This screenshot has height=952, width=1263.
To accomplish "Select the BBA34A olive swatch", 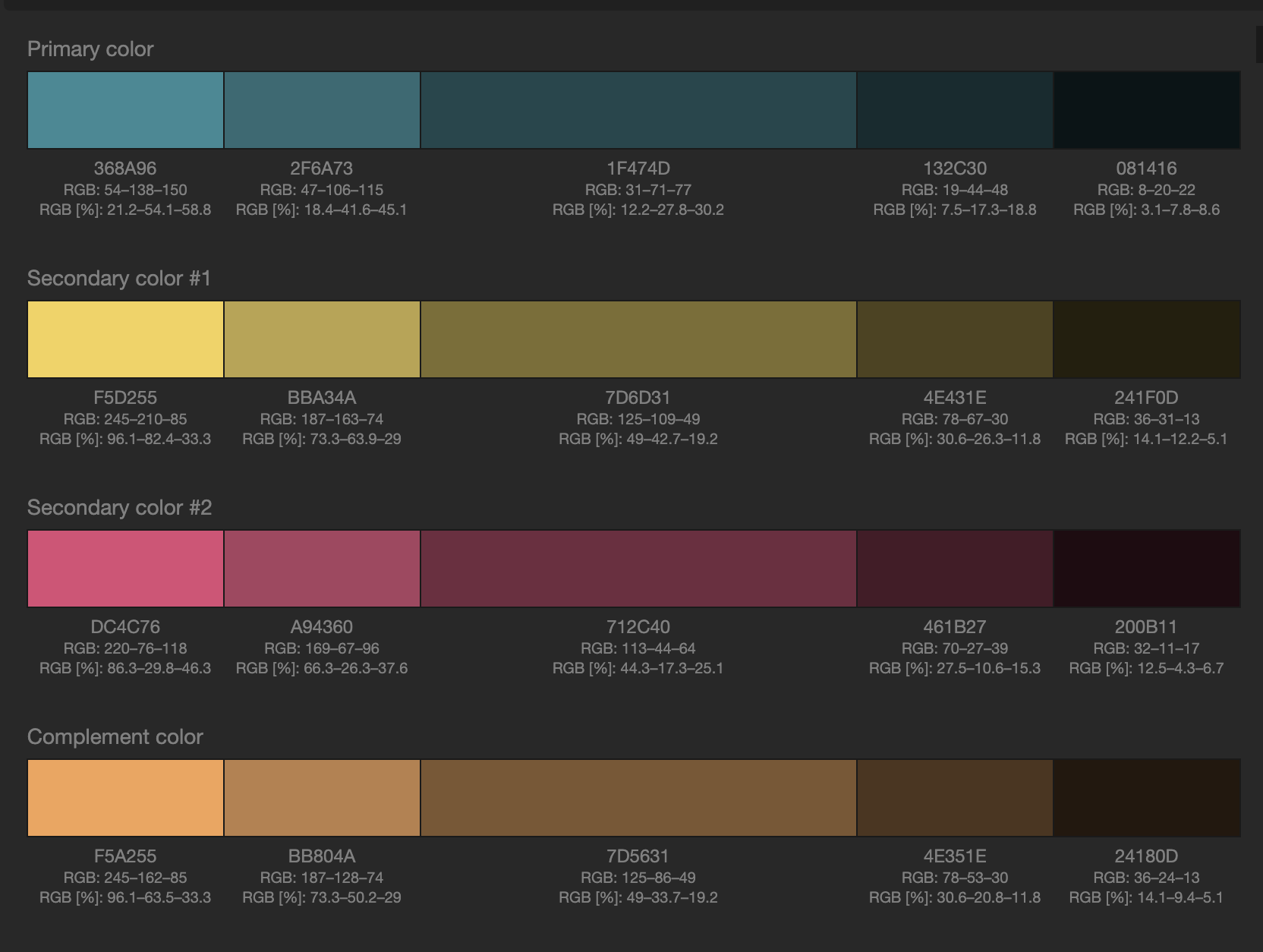I will click(322, 339).
